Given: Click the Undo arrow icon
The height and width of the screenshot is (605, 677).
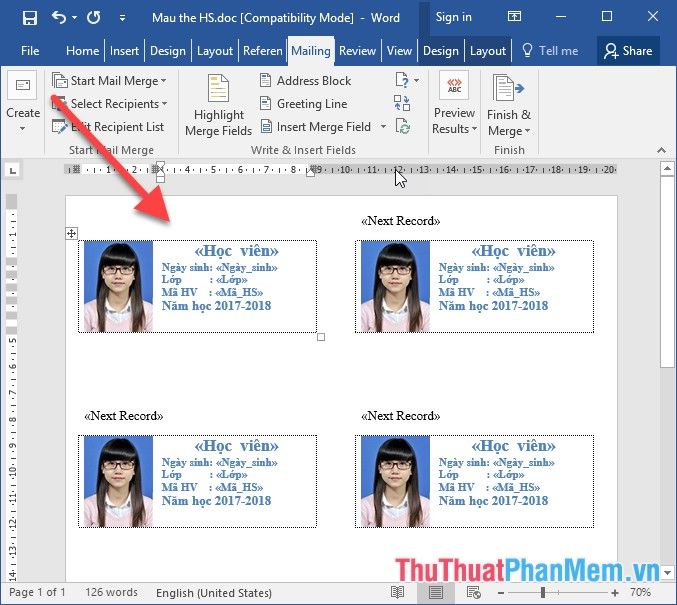Looking at the screenshot, I should [x=60, y=17].
